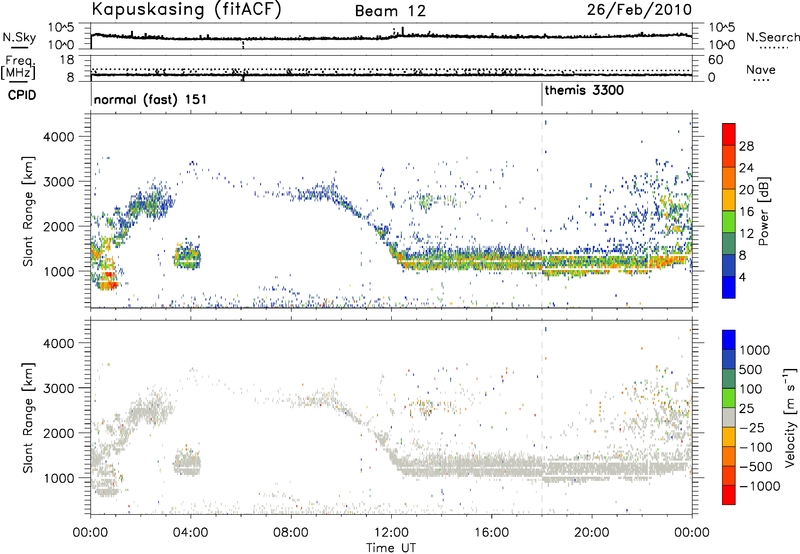800x554 pixels.
Task: Click the "08:00" time axis tick label
Action: pos(291,533)
